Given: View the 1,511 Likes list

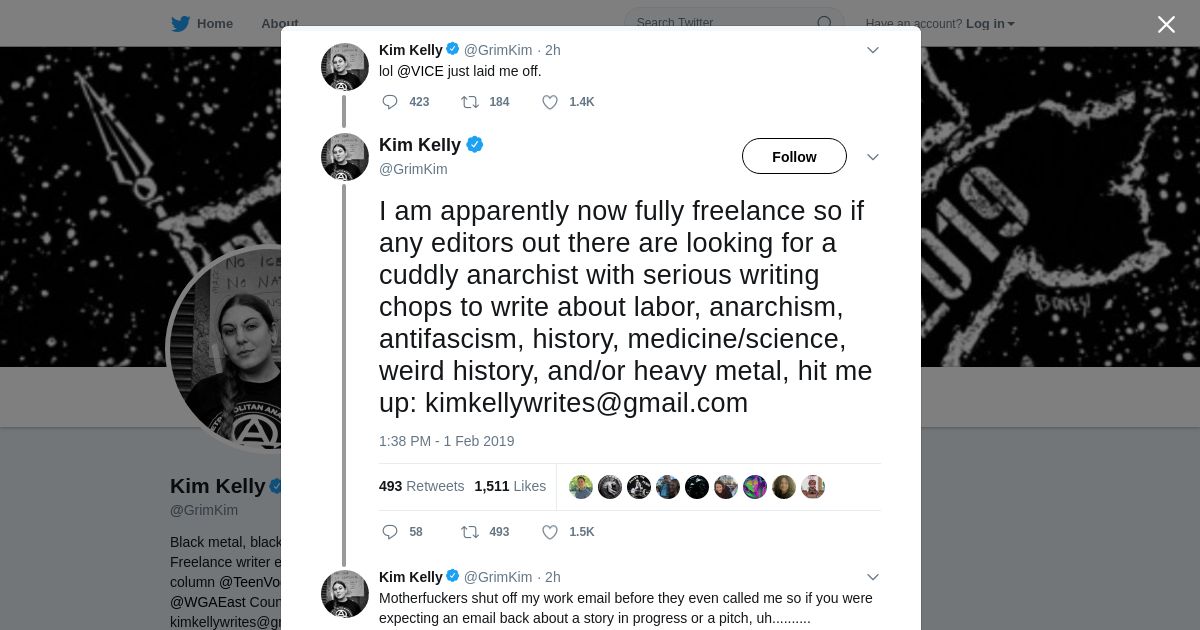Looking at the screenshot, I should [510, 486].
